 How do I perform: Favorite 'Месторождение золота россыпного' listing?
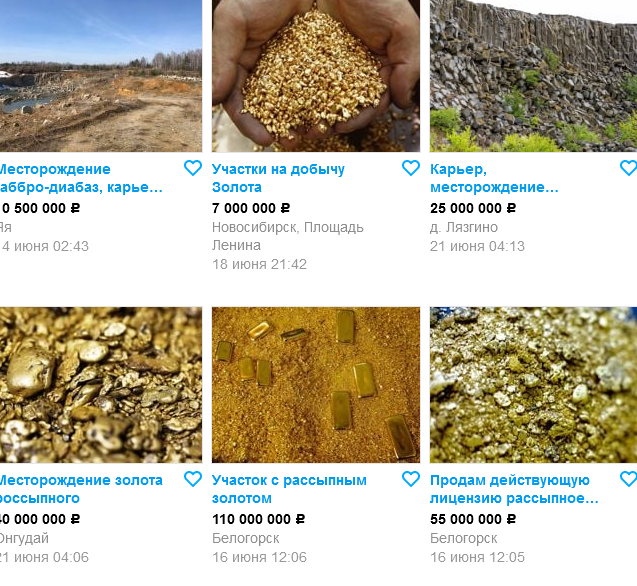point(193,479)
